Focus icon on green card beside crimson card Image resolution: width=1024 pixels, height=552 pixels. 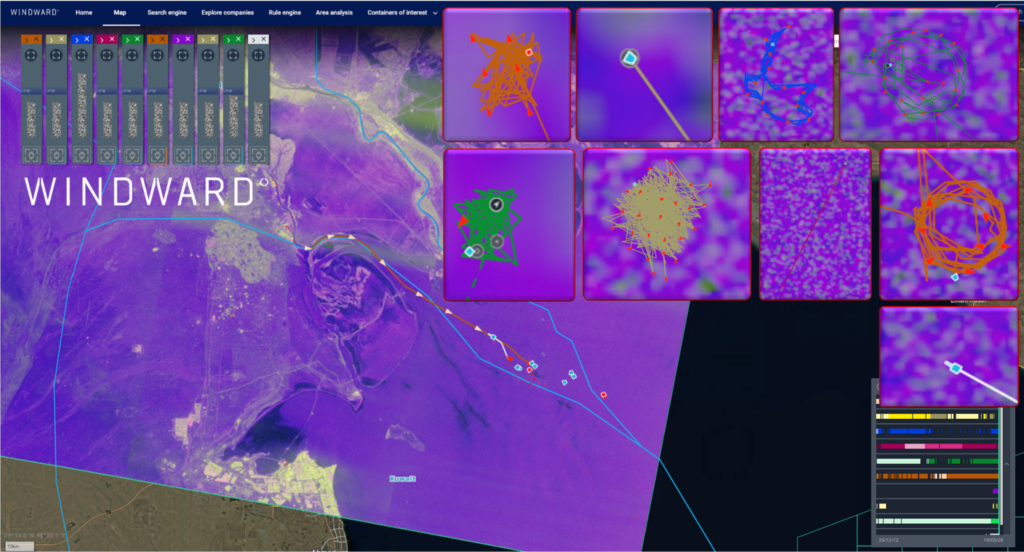[132, 56]
